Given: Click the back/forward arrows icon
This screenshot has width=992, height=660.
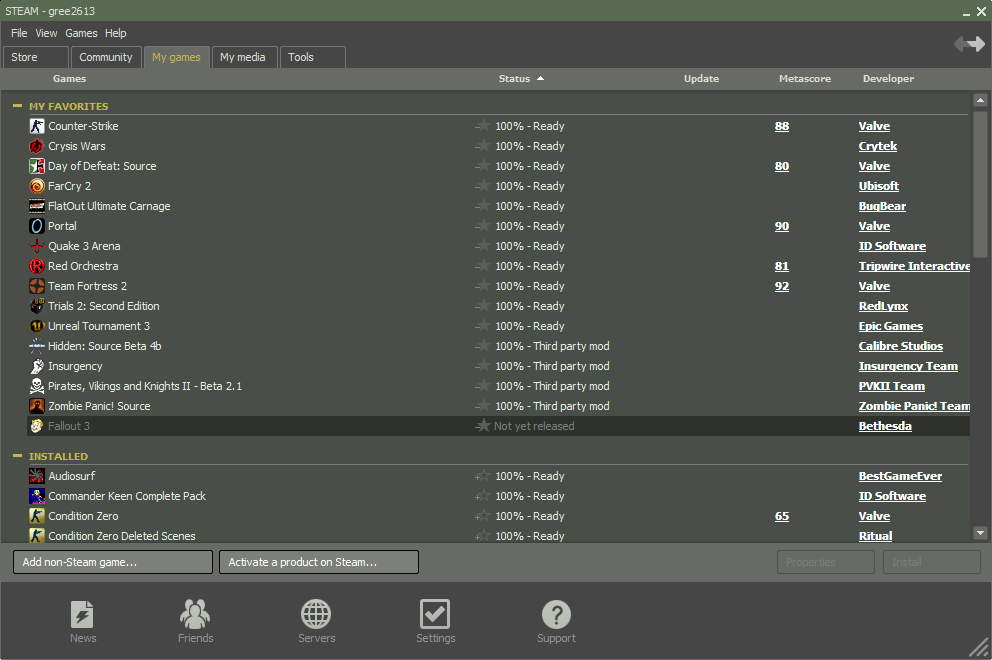Looking at the screenshot, I should click(968, 44).
